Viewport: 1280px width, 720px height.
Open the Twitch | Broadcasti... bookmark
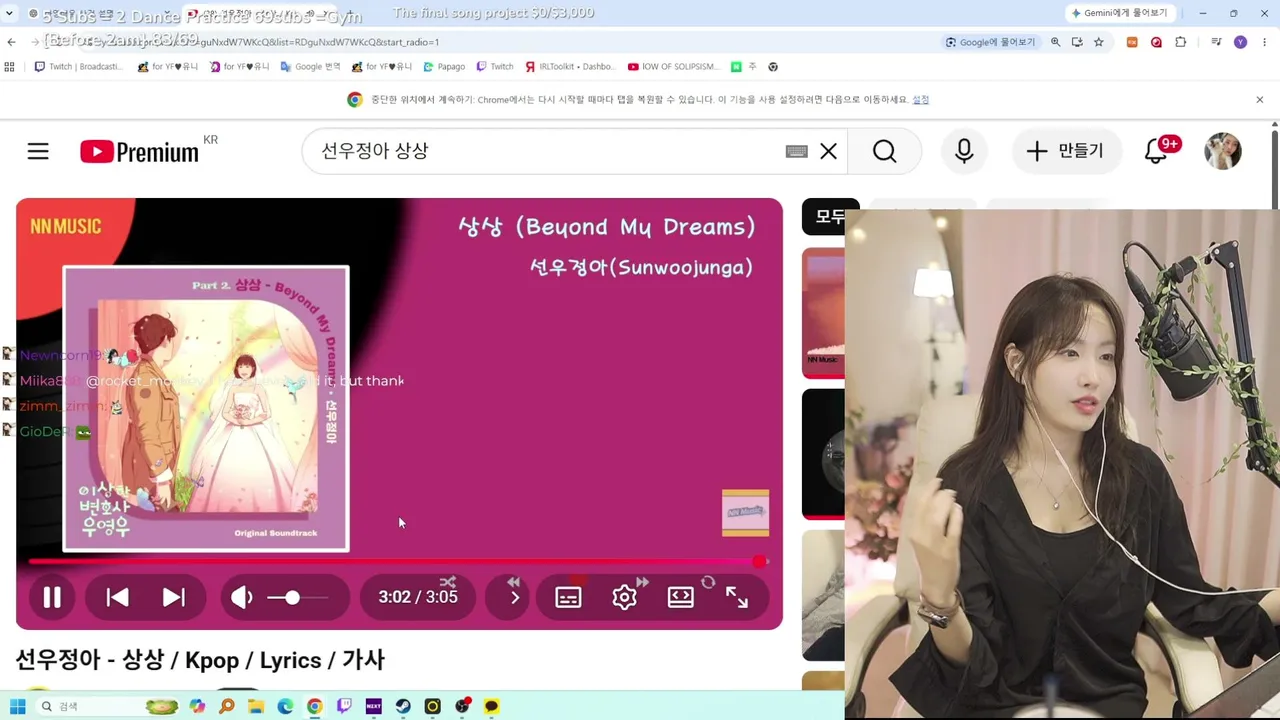click(78, 67)
